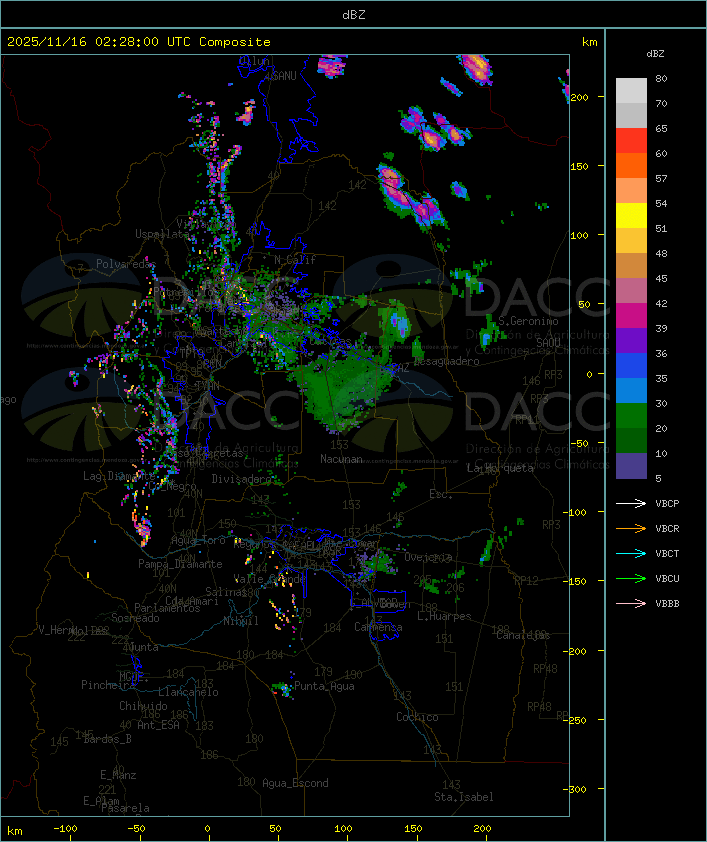Viewport: 707px width, 842px height.
Task: Click the '2025/11/16 02:28:00 UTC Composite' timestamp
Action: point(139,42)
